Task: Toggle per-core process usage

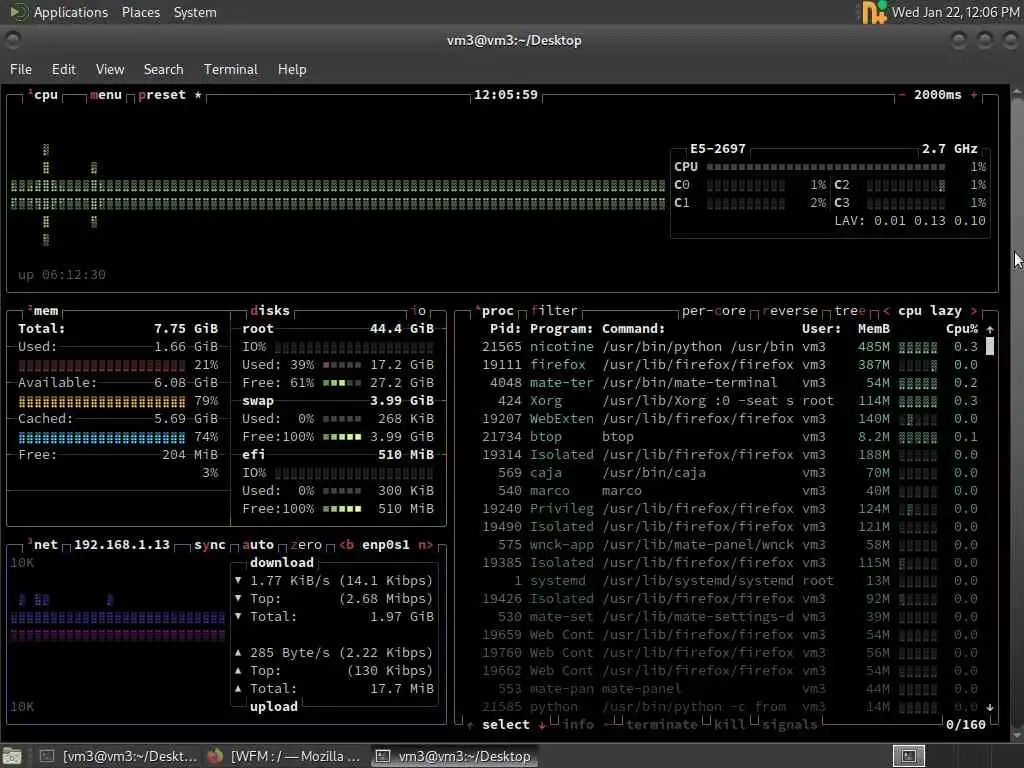Action: coord(714,311)
